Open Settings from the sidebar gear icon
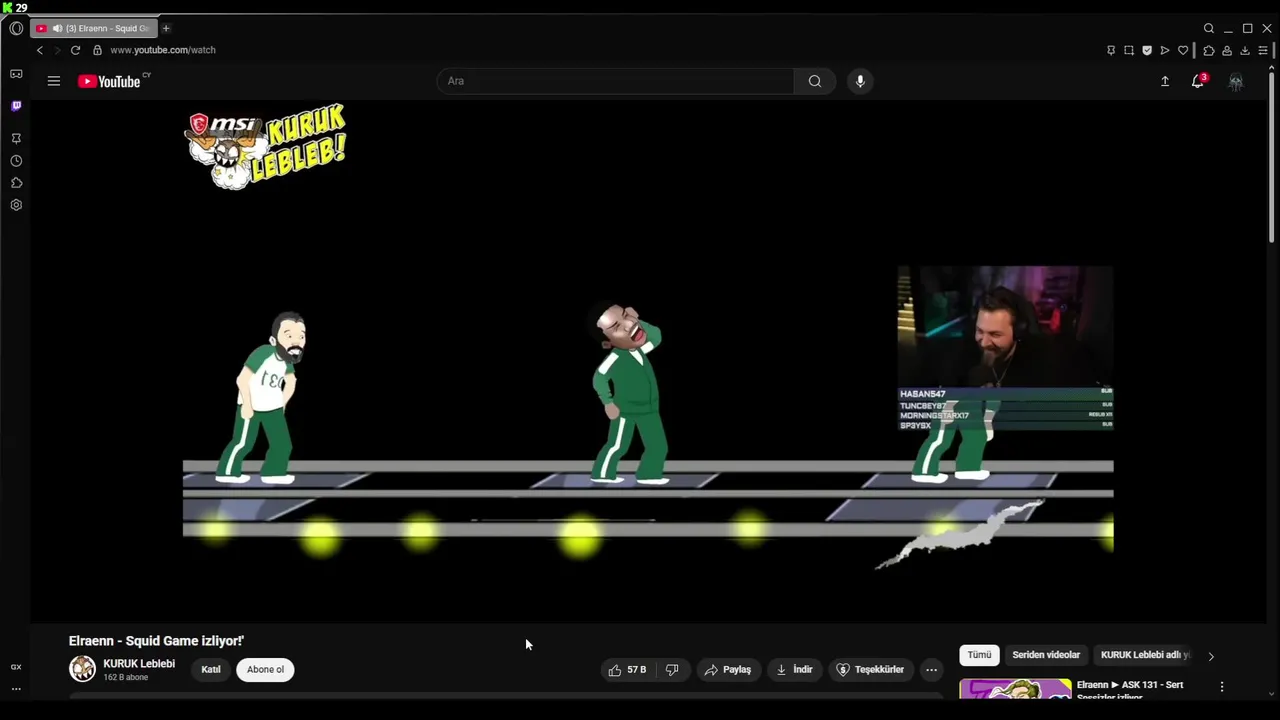The height and width of the screenshot is (720, 1280). tap(16, 205)
